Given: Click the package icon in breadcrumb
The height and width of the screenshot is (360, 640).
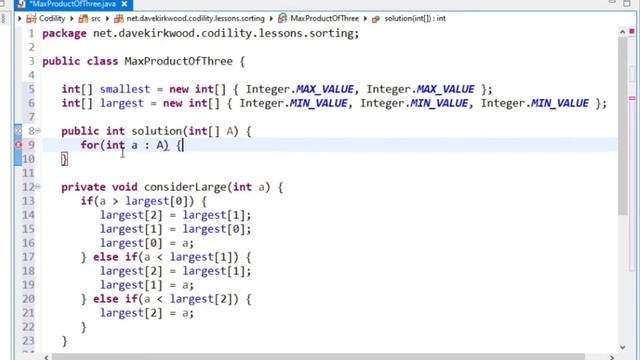Looking at the screenshot, I should coord(119,18).
